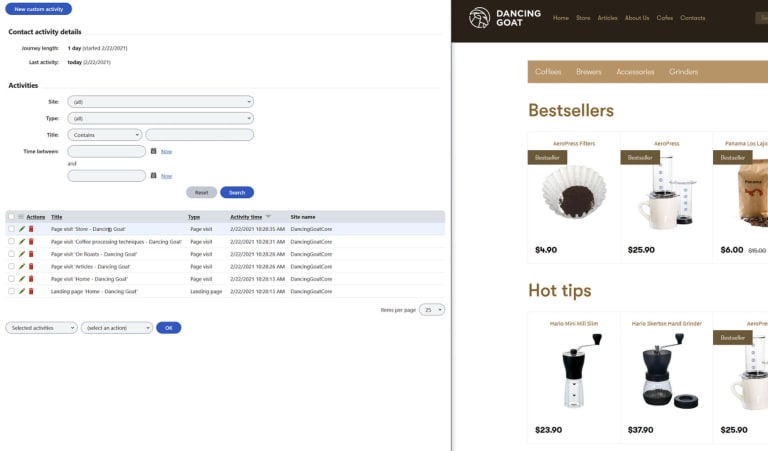Delete the page visit 'Home - Dancing Goat'
768x451 pixels.
pyautogui.click(x=31, y=279)
